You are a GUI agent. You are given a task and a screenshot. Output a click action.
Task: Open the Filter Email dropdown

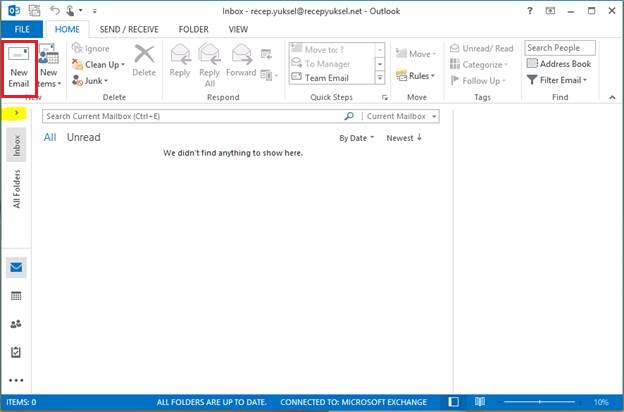coord(557,80)
